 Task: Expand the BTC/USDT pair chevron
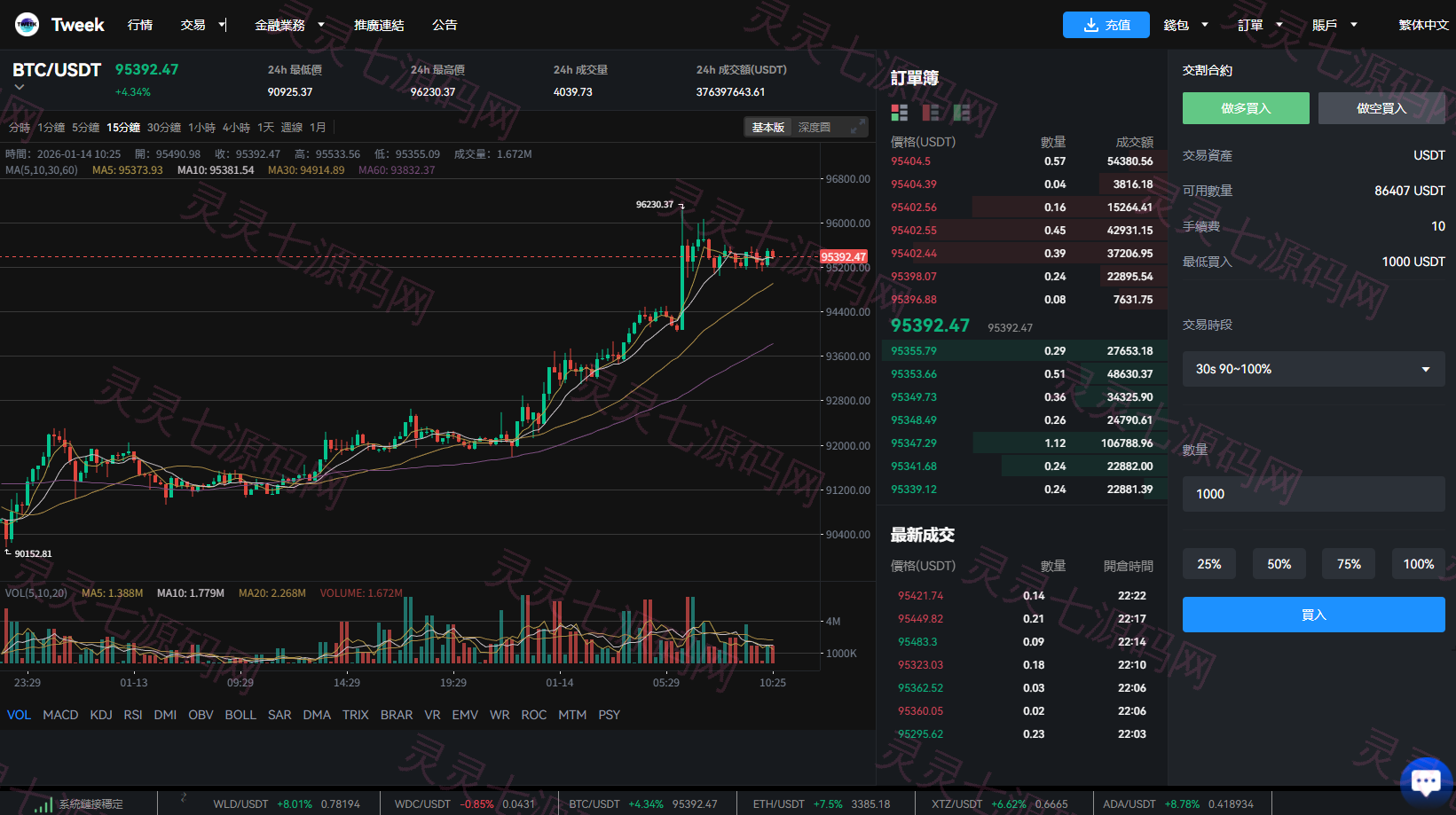tap(19, 87)
